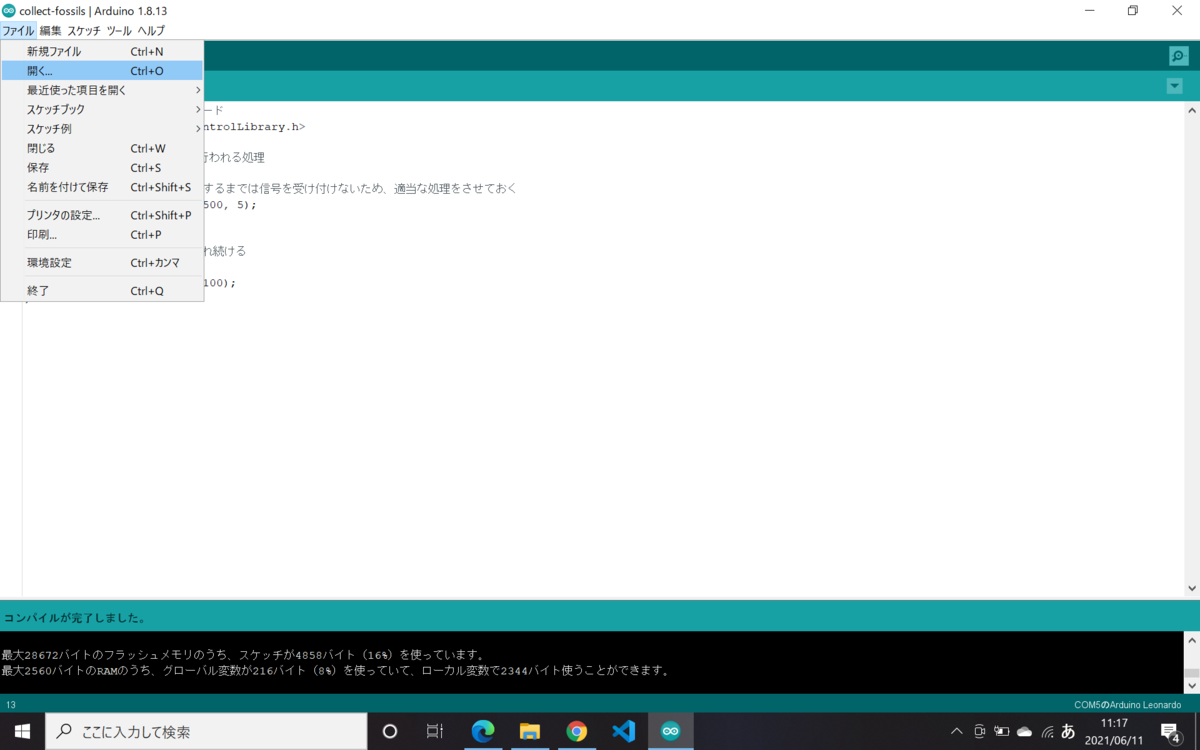The width and height of the screenshot is (1200, 750).
Task: Launch Microsoft Edge from taskbar
Action: (483, 732)
